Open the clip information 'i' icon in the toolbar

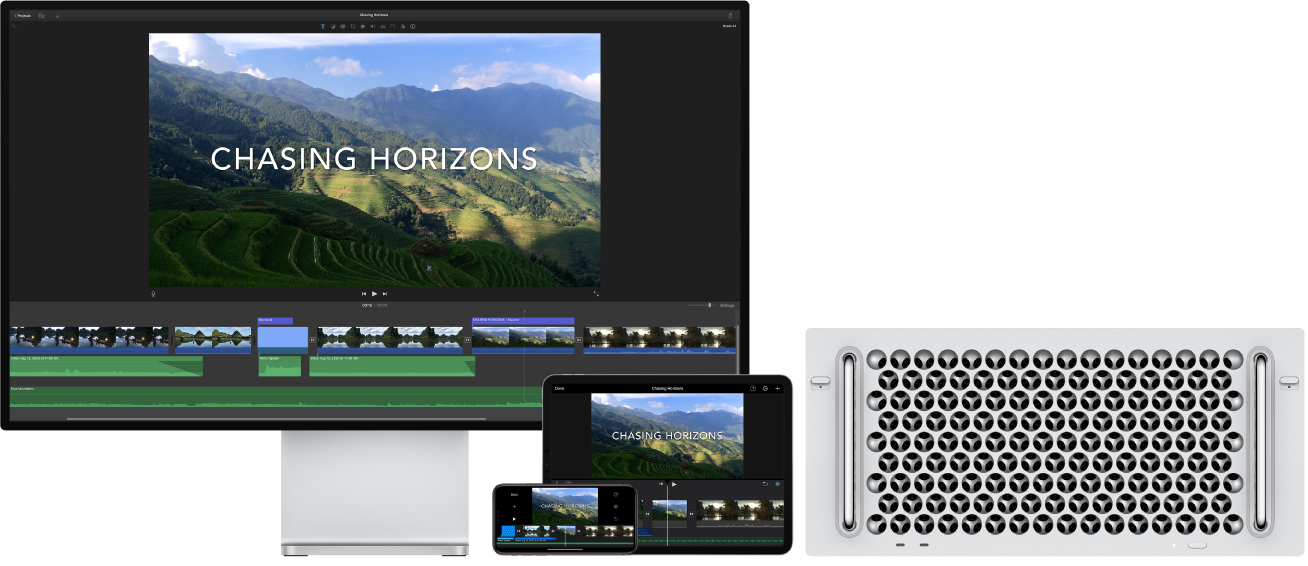[413, 26]
